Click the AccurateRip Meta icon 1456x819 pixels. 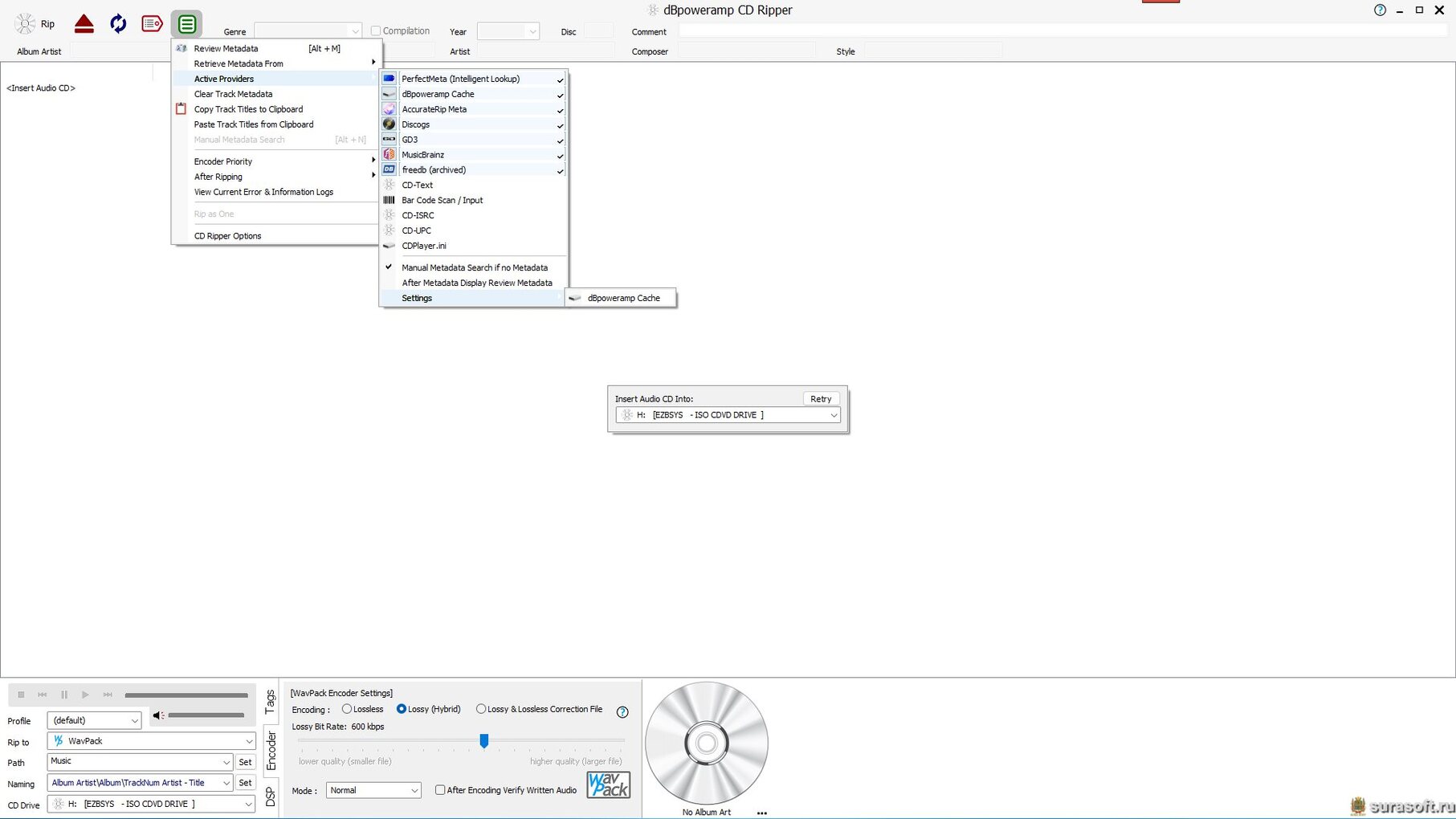coord(389,109)
